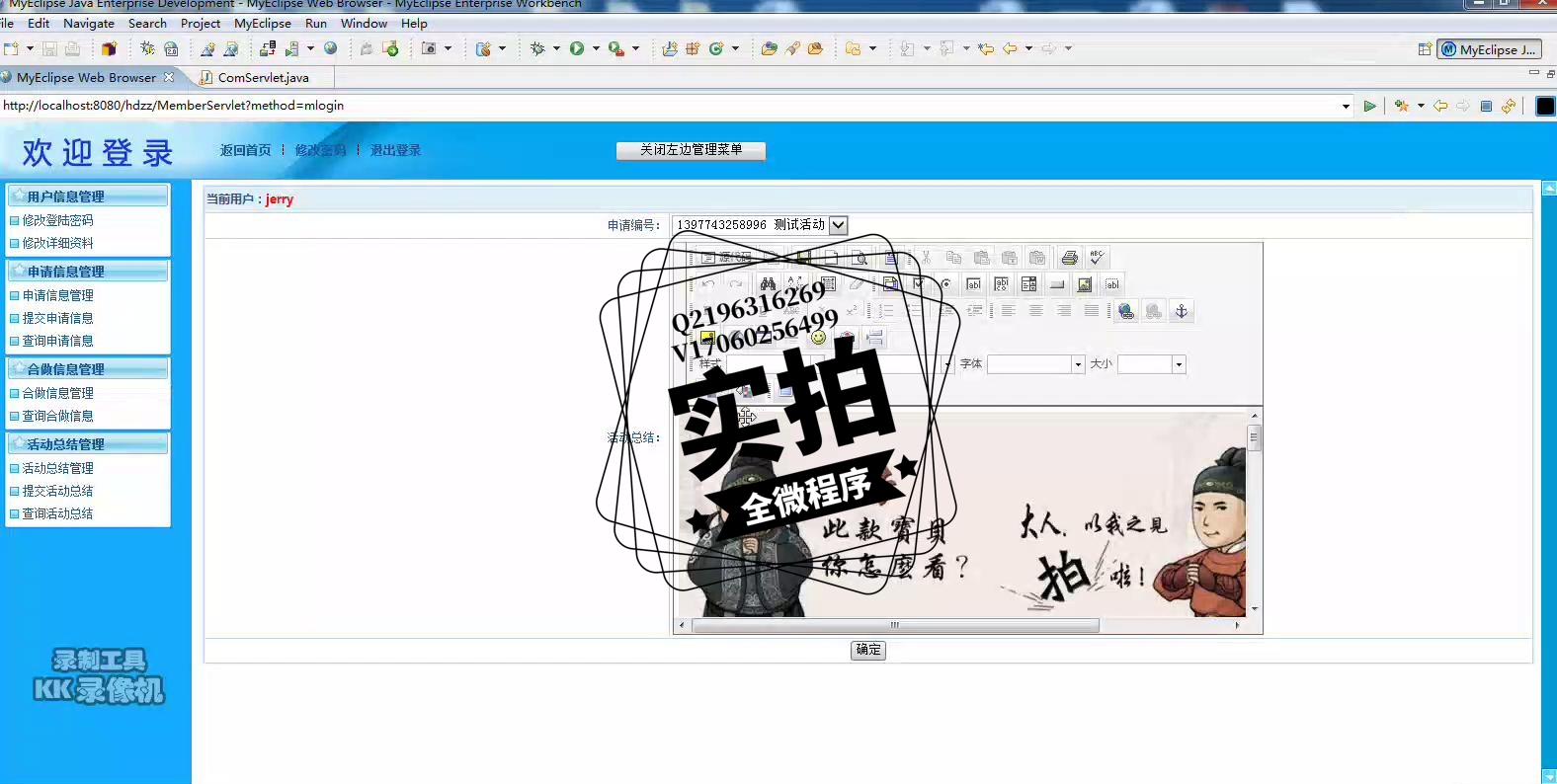
Task: Insert a radio button form element
Action: coord(946,284)
